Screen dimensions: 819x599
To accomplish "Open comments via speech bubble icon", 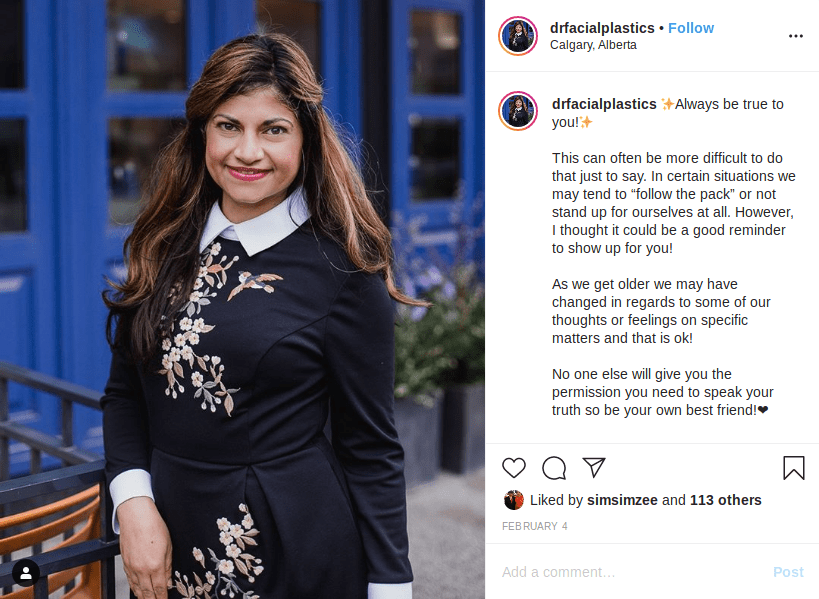I will point(554,467).
